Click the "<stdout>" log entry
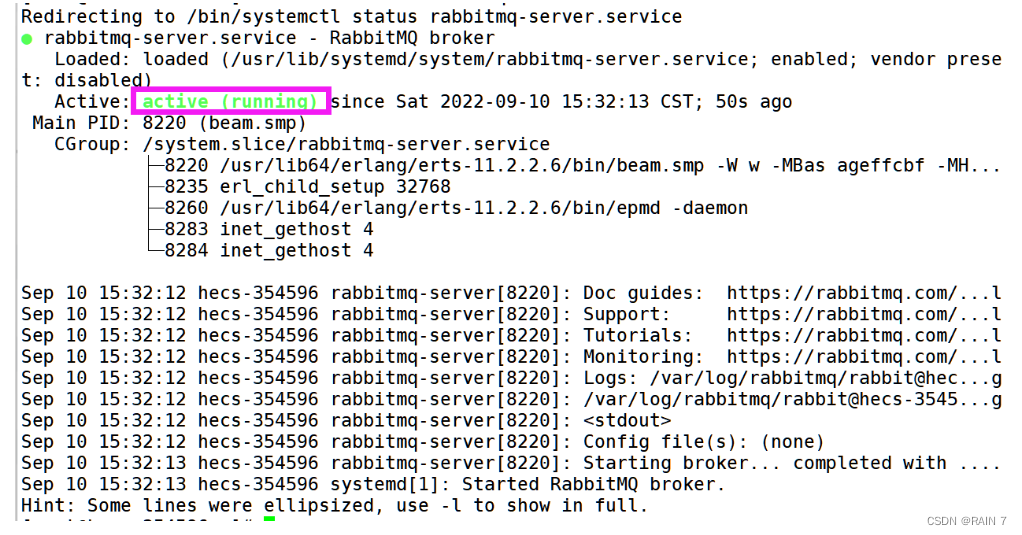Image resolution: width=1022 pixels, height=535 pixels. pos(626,420)
